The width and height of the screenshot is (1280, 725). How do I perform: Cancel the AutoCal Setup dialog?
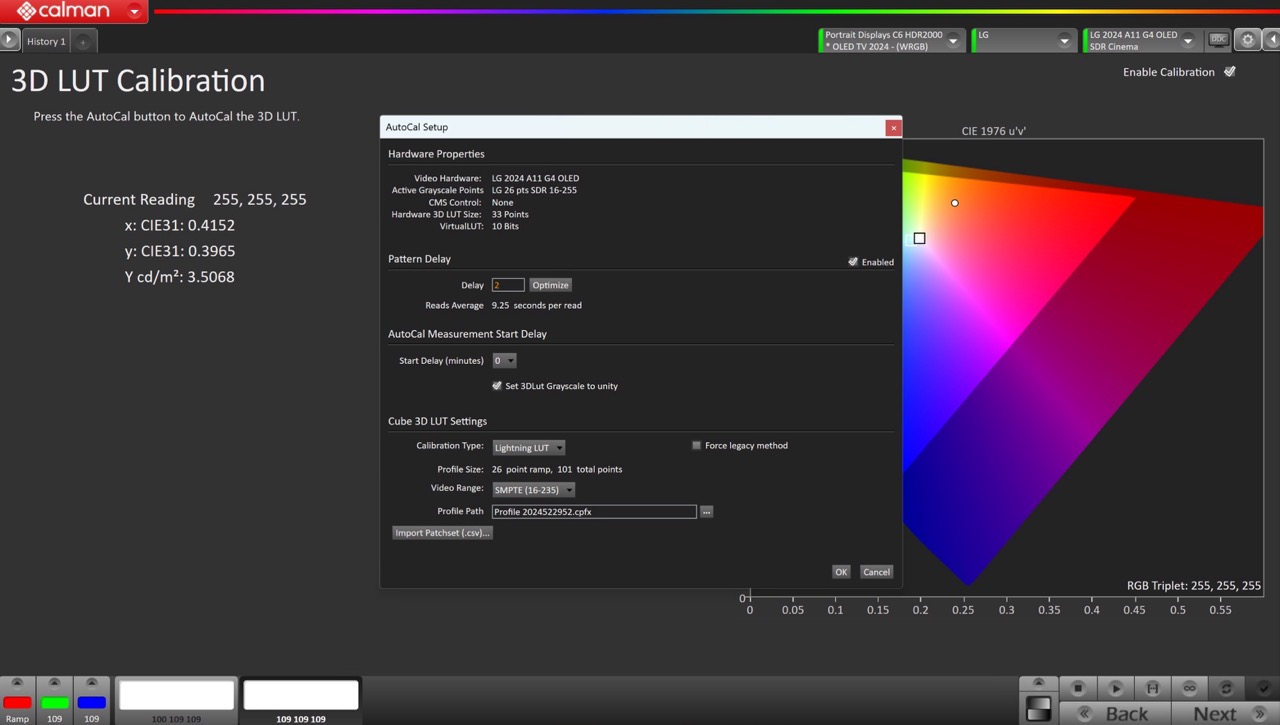(x=876, y=572)
